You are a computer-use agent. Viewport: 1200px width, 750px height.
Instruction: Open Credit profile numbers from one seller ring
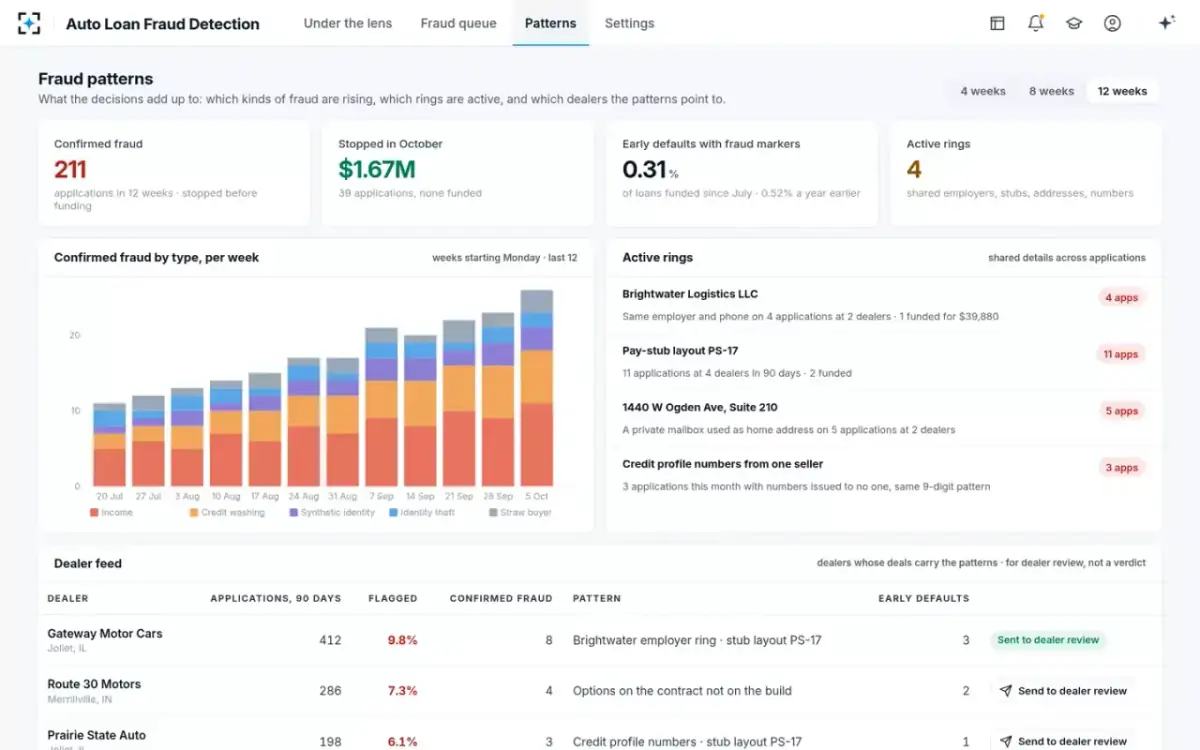(883, 475)
